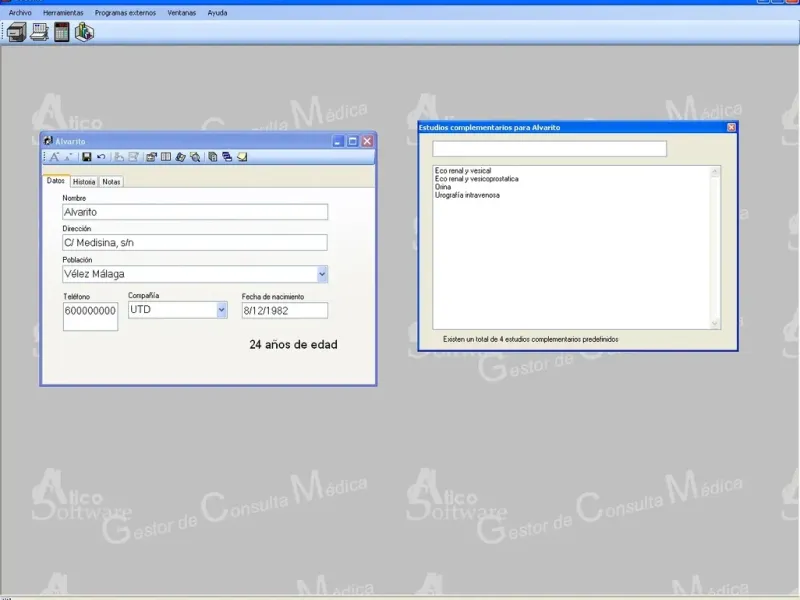
Task: Click the Teléfono input field
Action: click(x=90, y=316)
